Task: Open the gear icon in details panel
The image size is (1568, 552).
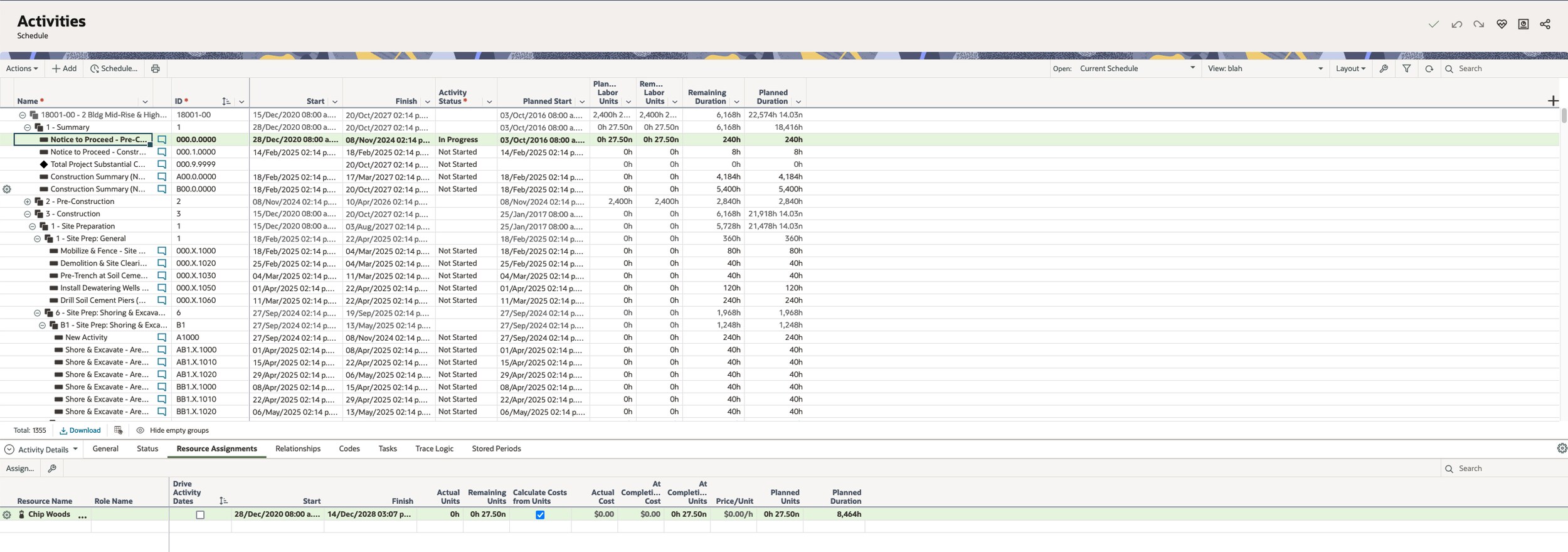Action: coord(1561,449)
